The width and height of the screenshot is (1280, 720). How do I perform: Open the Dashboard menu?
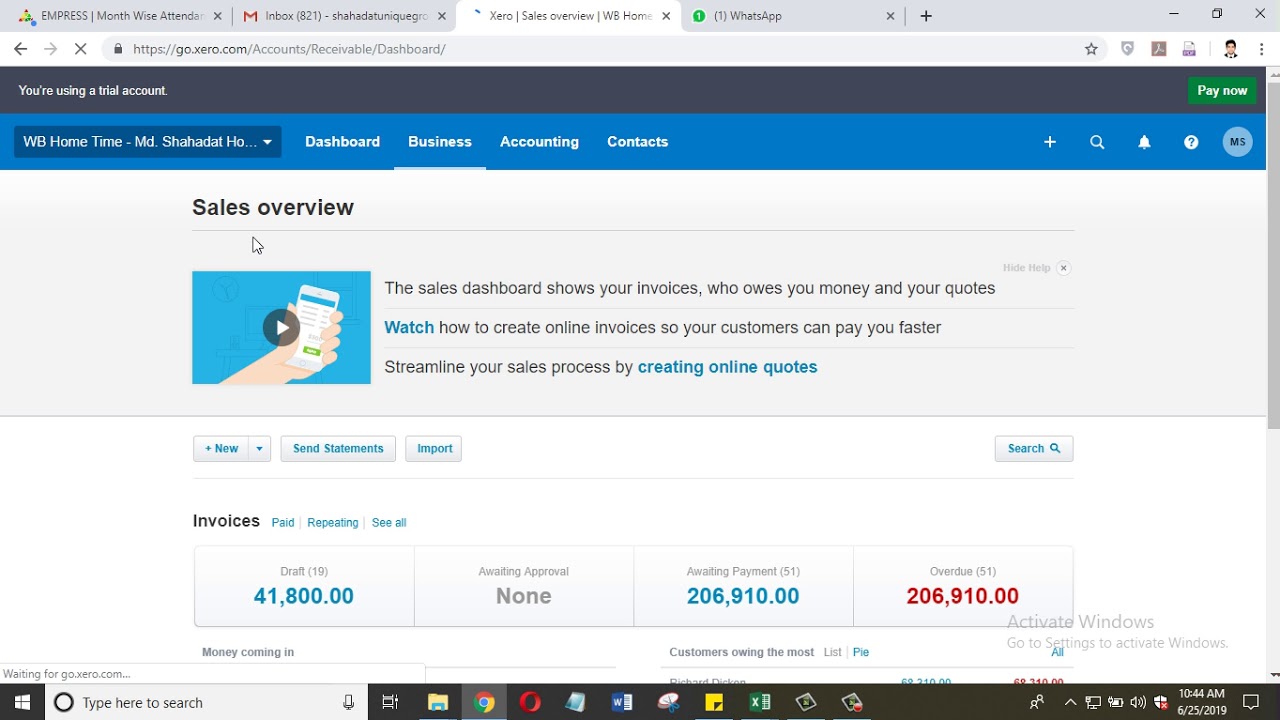(x=342, y=142)
